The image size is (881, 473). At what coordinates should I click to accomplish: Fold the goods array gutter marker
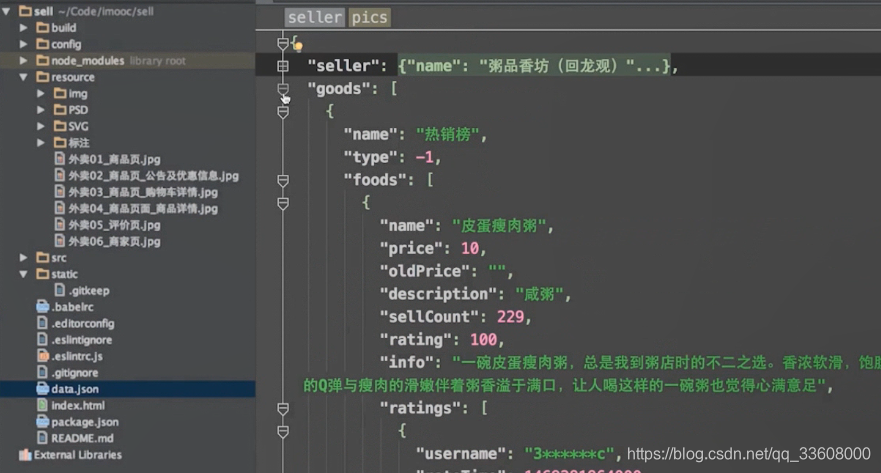pyautogui.click(x=283, y=89)
